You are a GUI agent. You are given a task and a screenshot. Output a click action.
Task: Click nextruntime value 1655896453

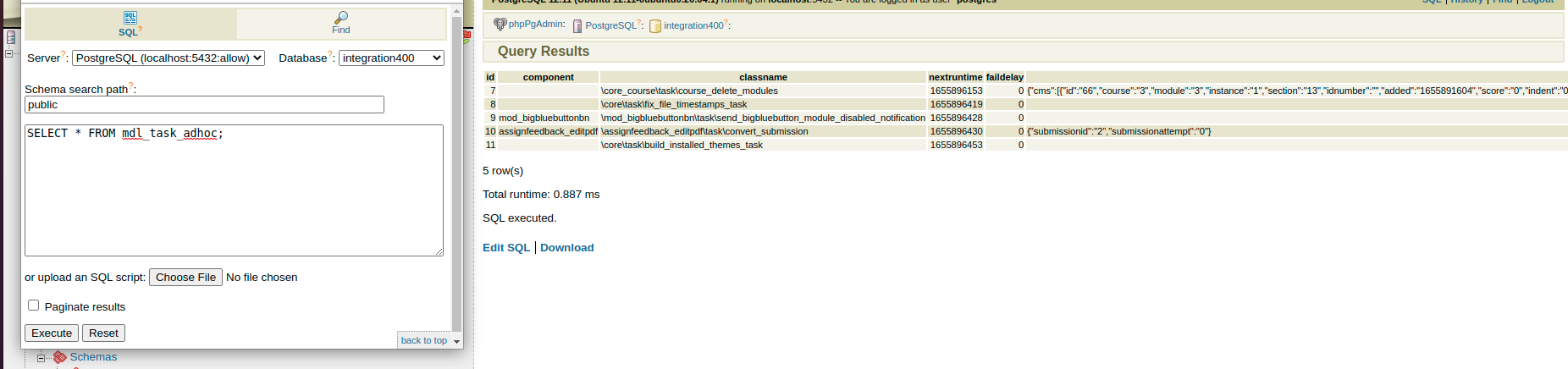956,145
